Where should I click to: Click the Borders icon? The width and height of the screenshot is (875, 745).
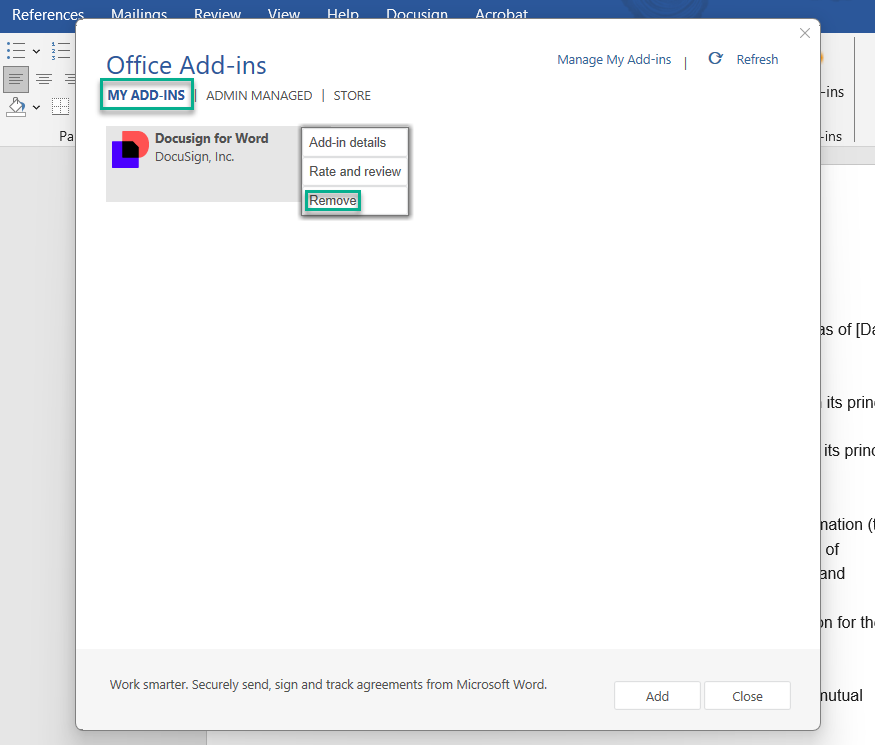pyautogui.click(x=60, y=105)
